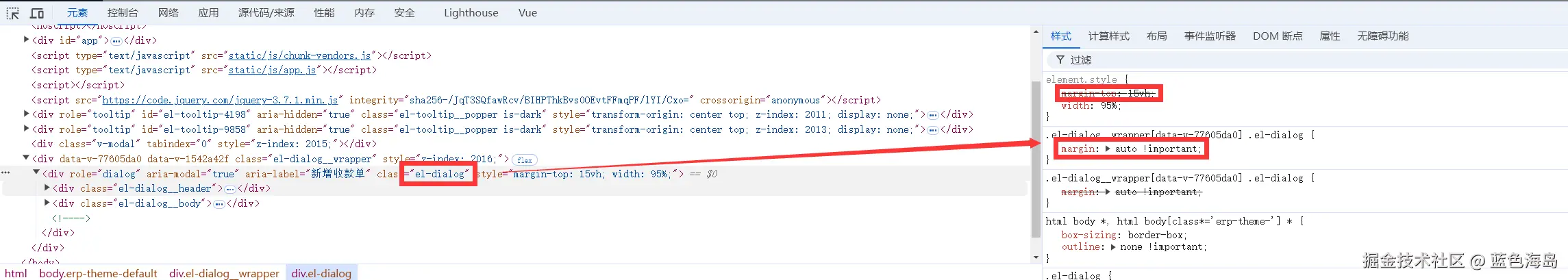Open the static/js/chunk-vendors.js link
Screen dimensions: 1568x280
point(299,55)
